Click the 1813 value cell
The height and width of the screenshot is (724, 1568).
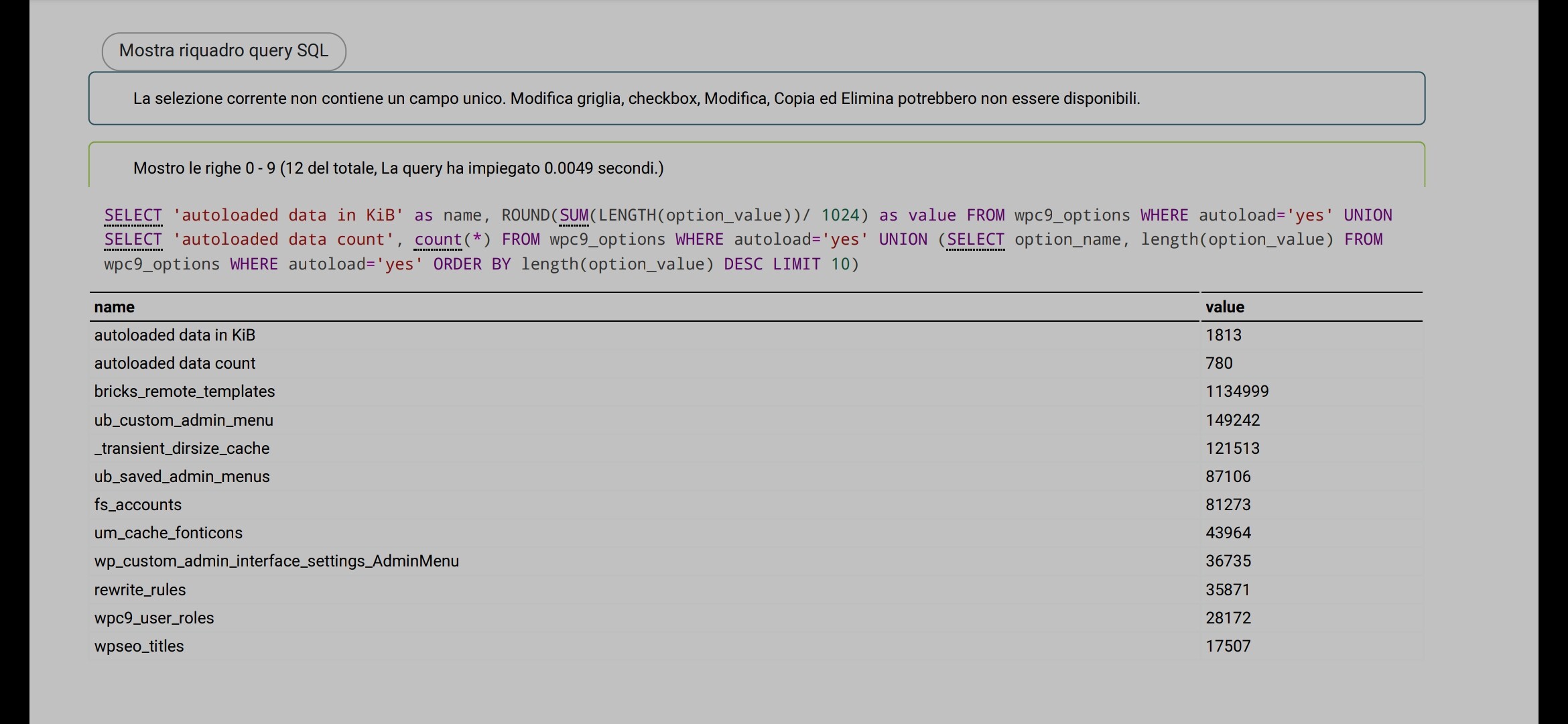tap(1312, 335)
